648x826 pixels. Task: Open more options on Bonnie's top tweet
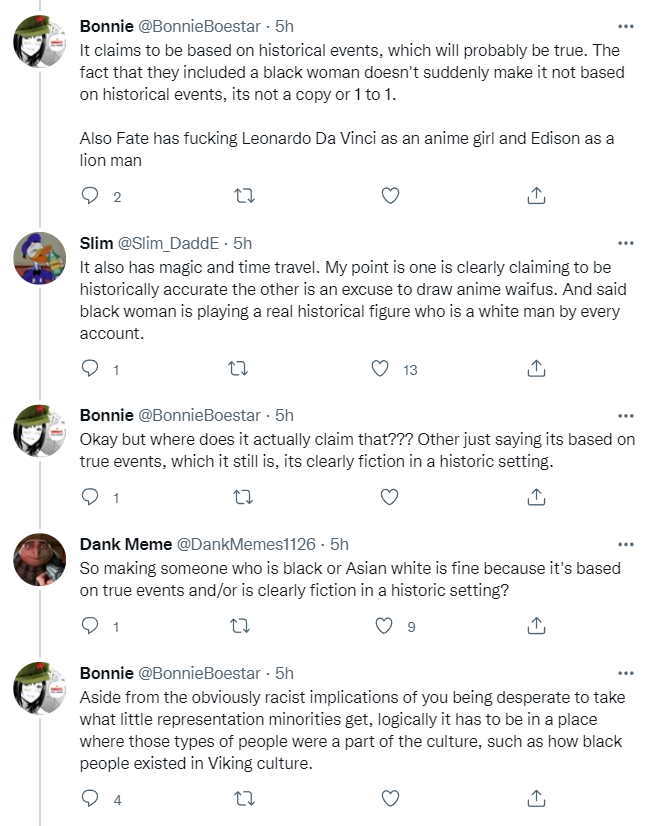pos(625,26)
